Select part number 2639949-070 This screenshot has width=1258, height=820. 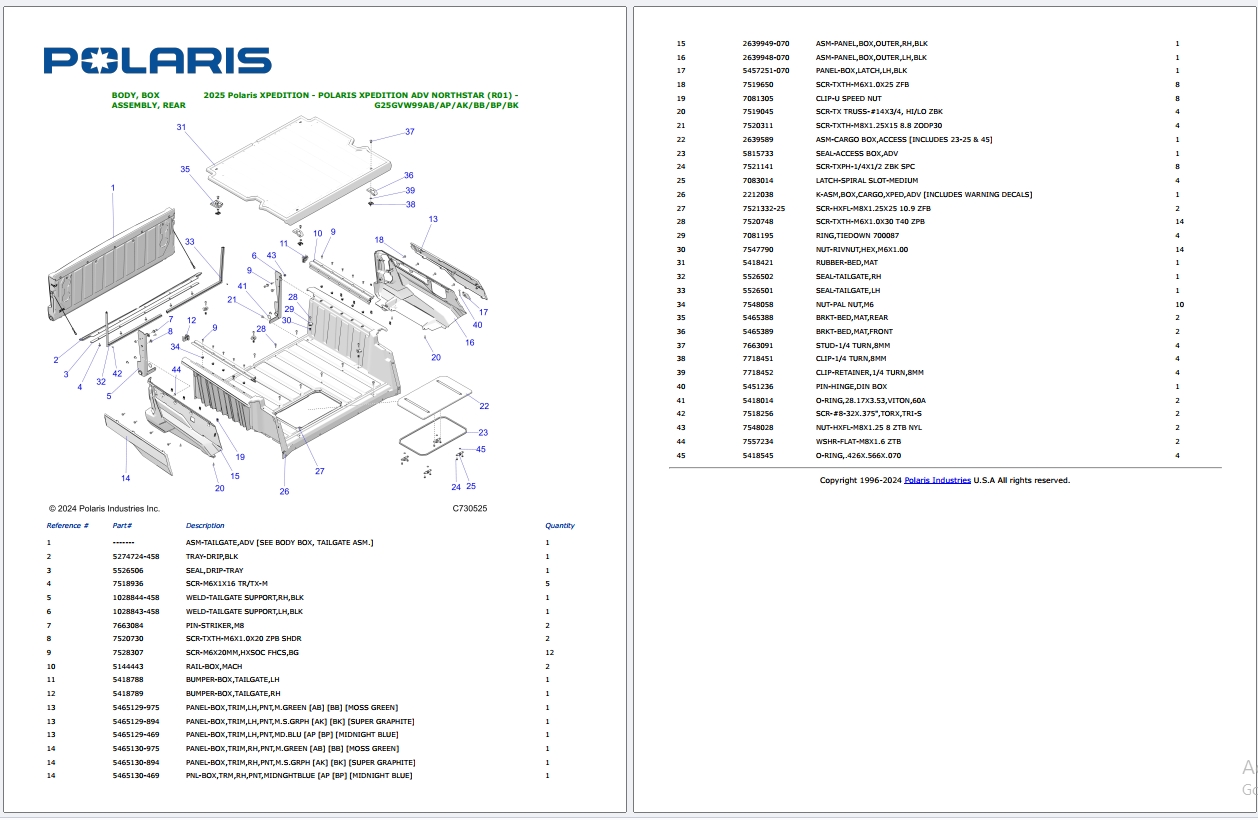pos(766,44)
